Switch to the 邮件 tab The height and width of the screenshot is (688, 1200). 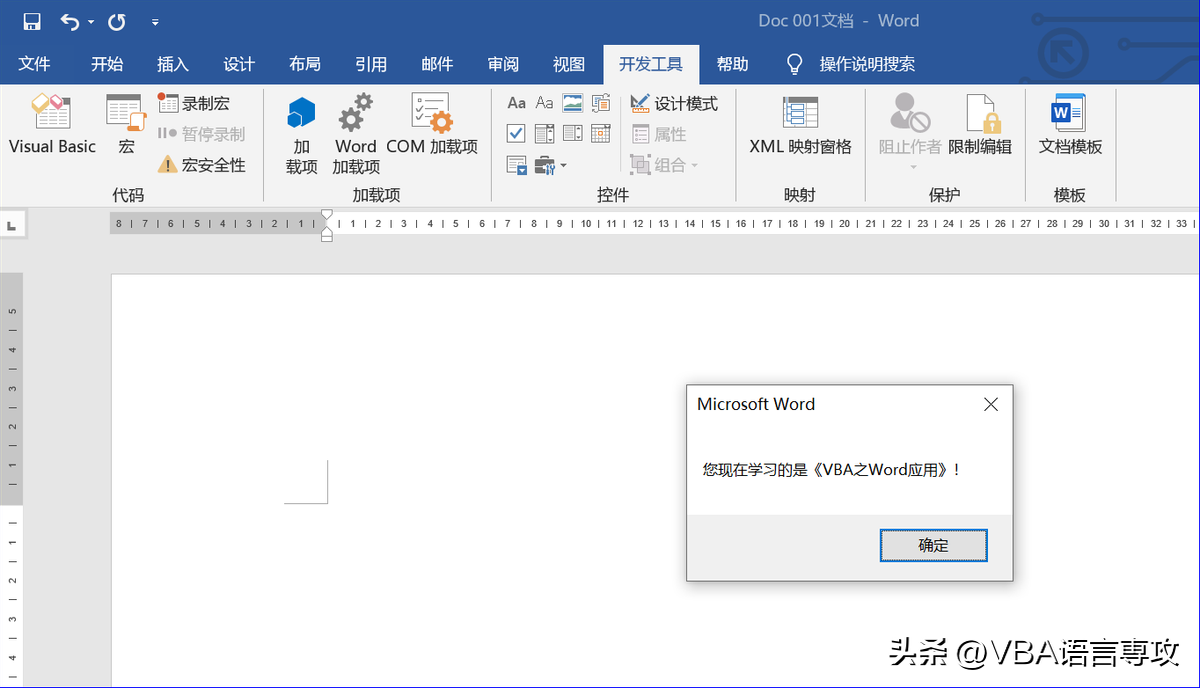tap(437, 64)
